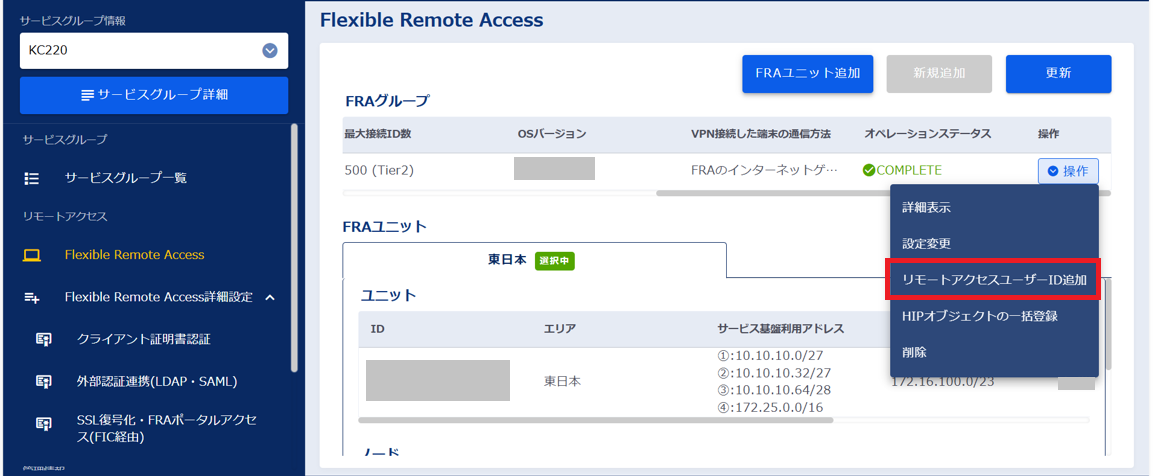Toggle the 操作 dropdown button
The width and height of the screenshot is (1153, 476).
point(1068,171)
